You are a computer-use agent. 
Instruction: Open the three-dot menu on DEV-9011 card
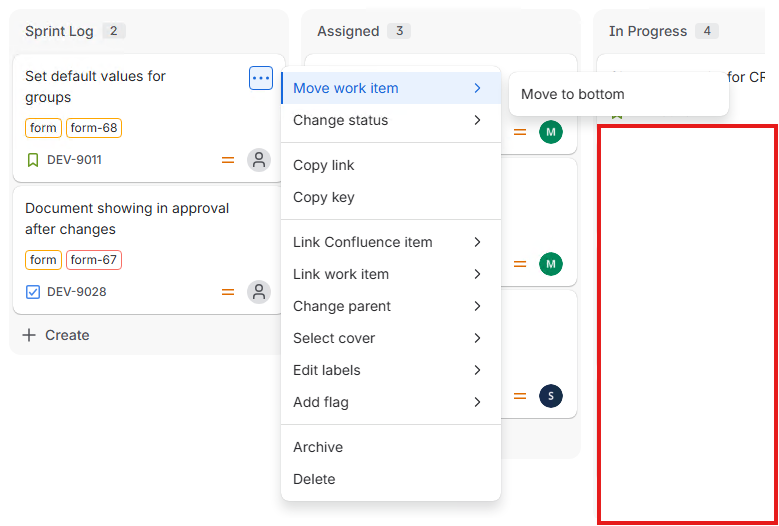click(x=261, y=78)
